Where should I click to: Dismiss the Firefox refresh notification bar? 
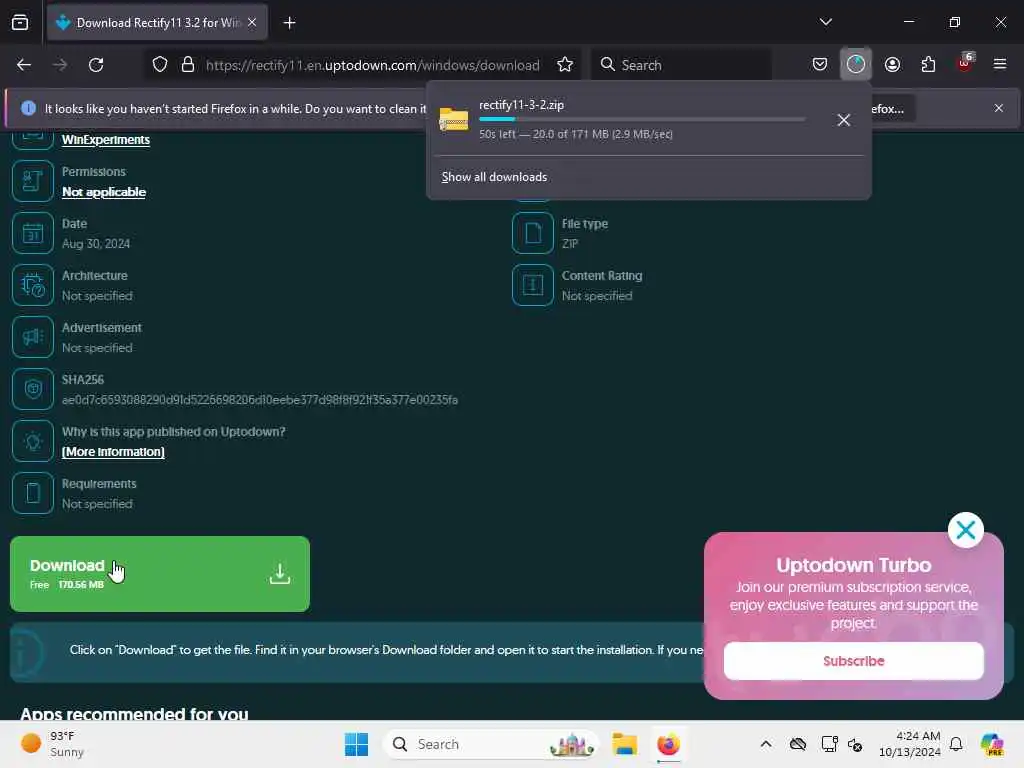pos(999,108)
